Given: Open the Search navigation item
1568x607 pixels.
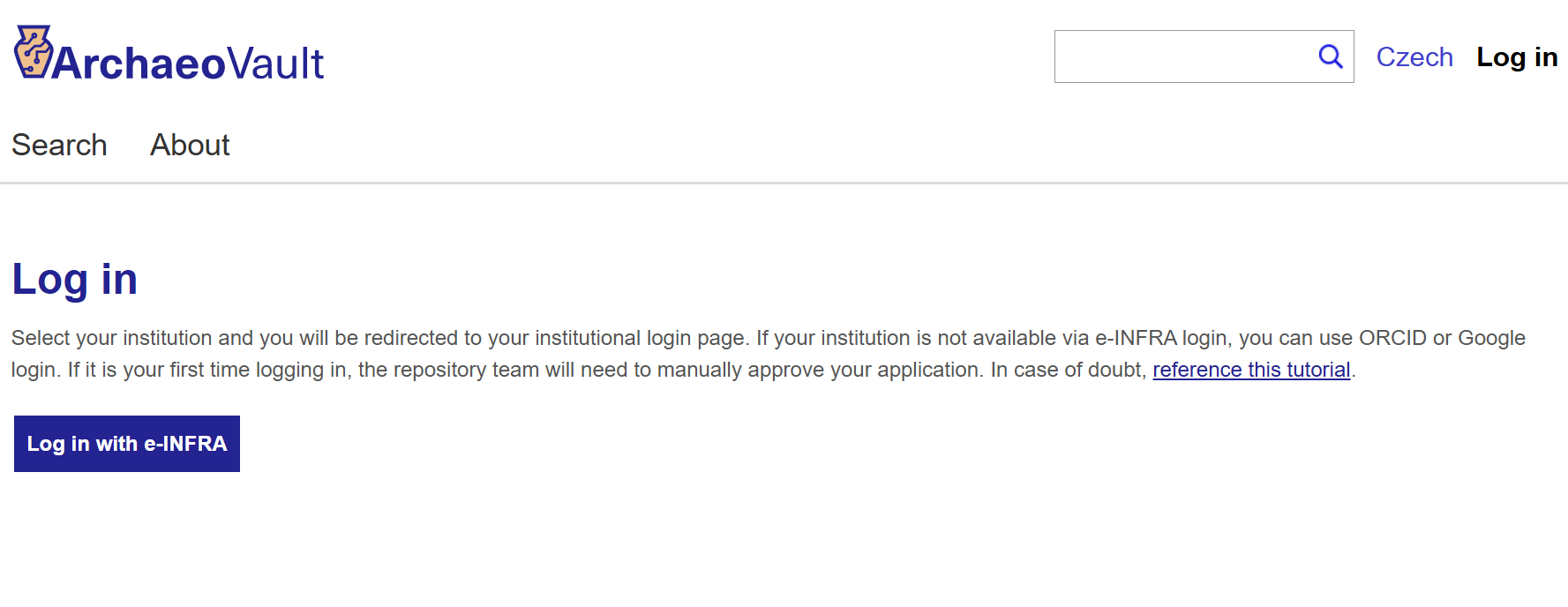Looking at the screenshot, I should pyautogui.click(x=59, y=145).
